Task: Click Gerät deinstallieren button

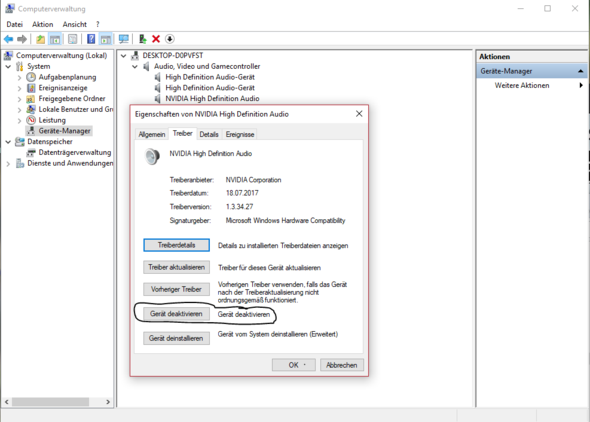Action: [x=176, y=338]
